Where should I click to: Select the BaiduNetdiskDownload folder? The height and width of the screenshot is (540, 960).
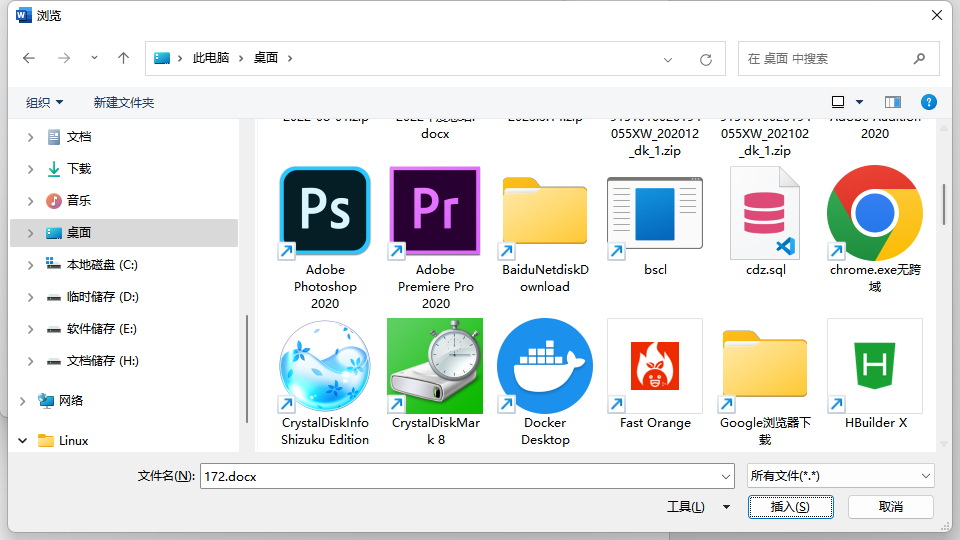[x=545, y=235]
